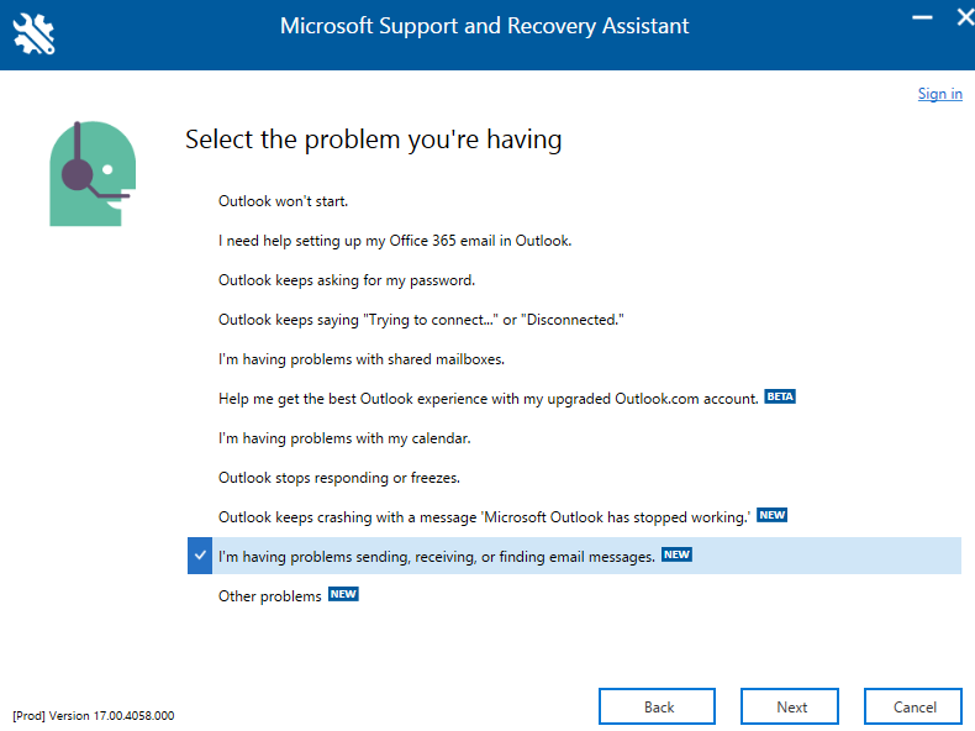Click the Next button

pos(790,707)
